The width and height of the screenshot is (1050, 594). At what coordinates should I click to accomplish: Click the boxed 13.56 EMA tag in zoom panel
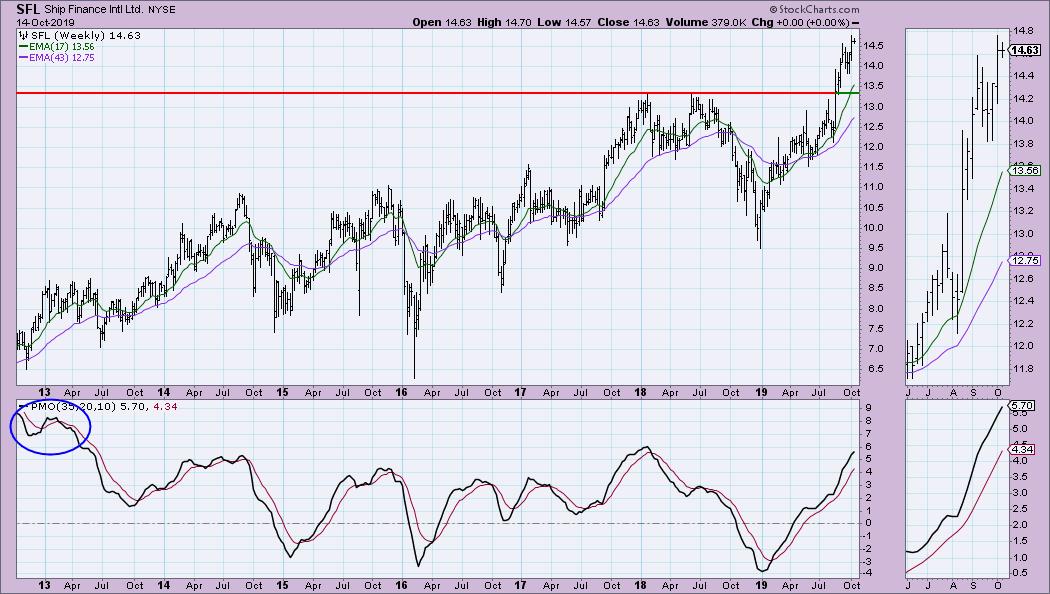(x=1025, y=171)
